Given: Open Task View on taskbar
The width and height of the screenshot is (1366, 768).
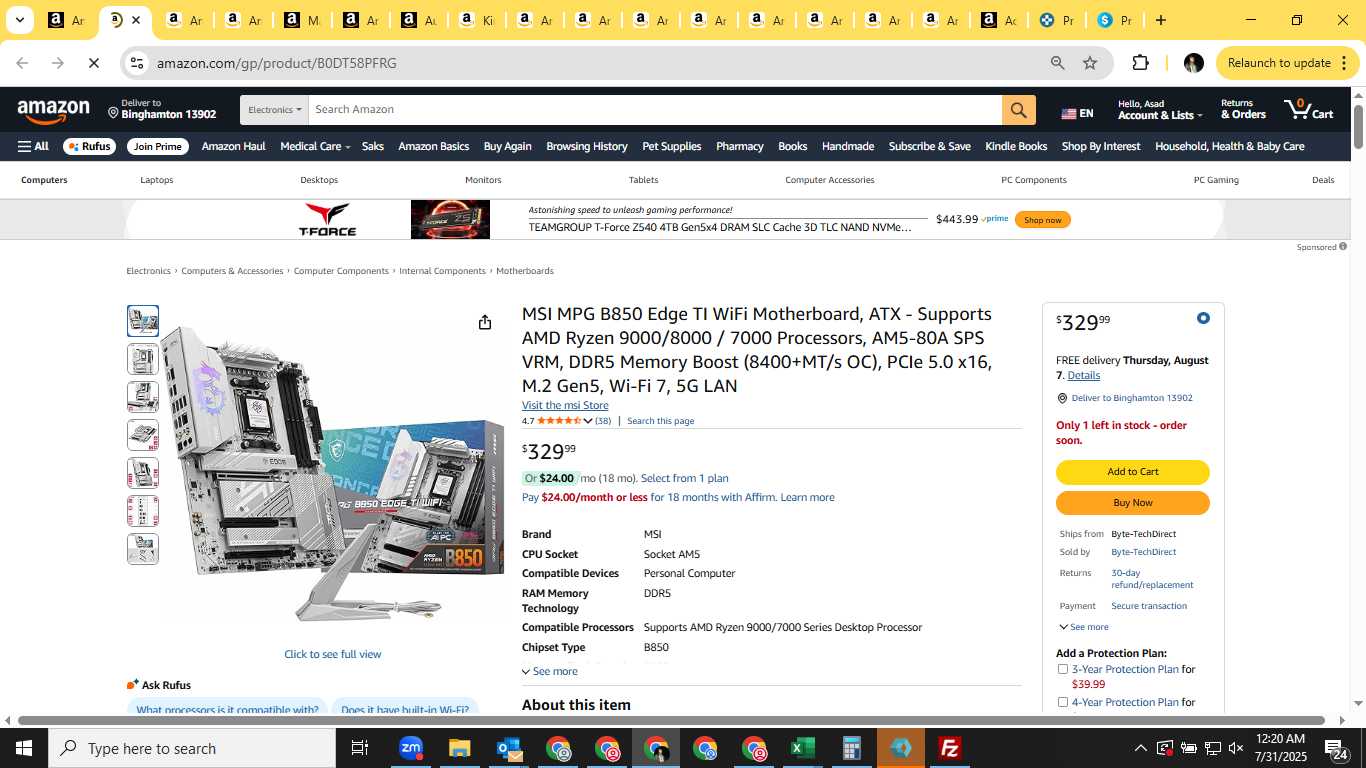Looking at the screenshot, I should coord(360,748).
